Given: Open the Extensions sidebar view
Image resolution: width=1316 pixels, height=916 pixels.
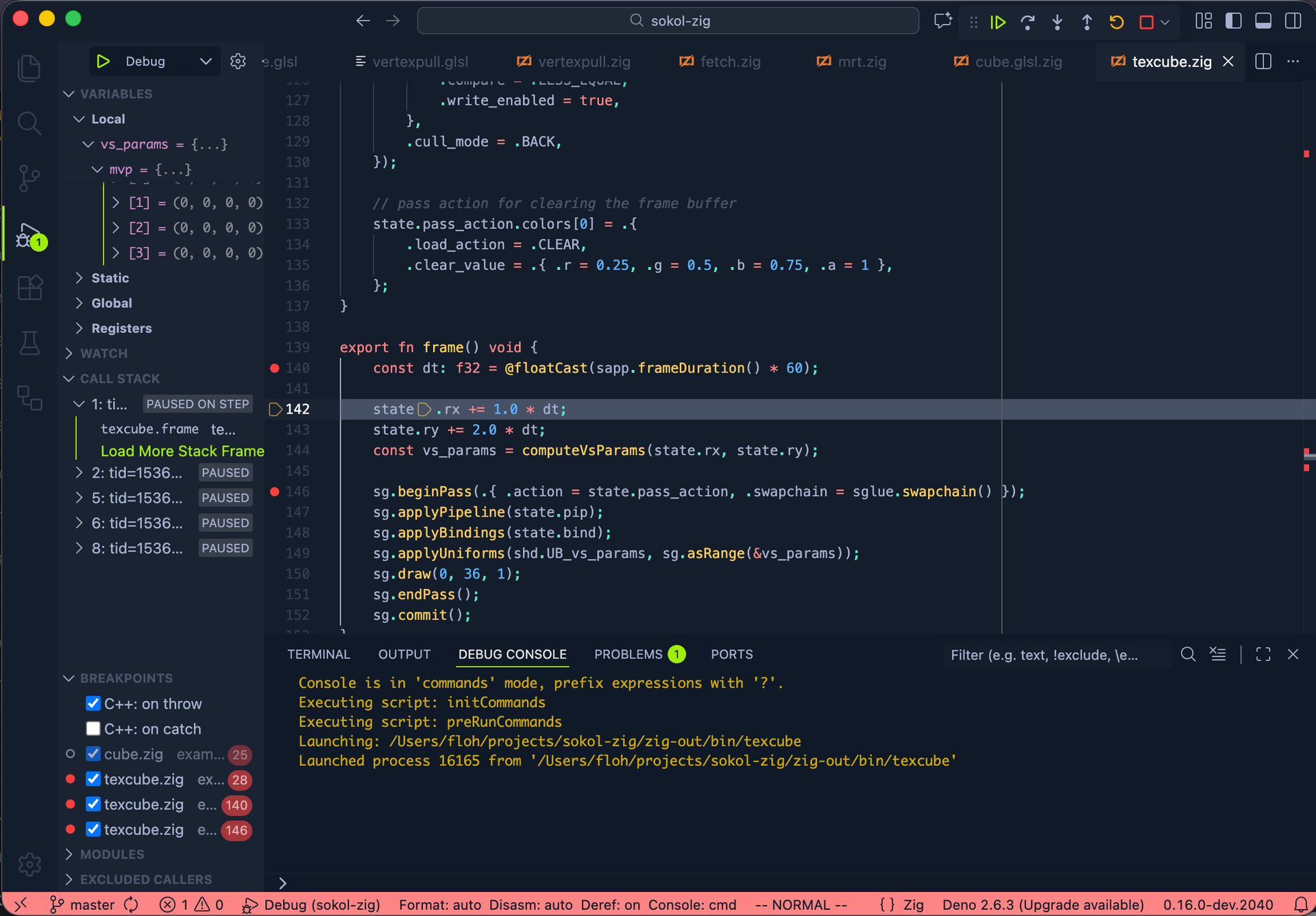Looking at the screenshot, I should tap(29, 288).
